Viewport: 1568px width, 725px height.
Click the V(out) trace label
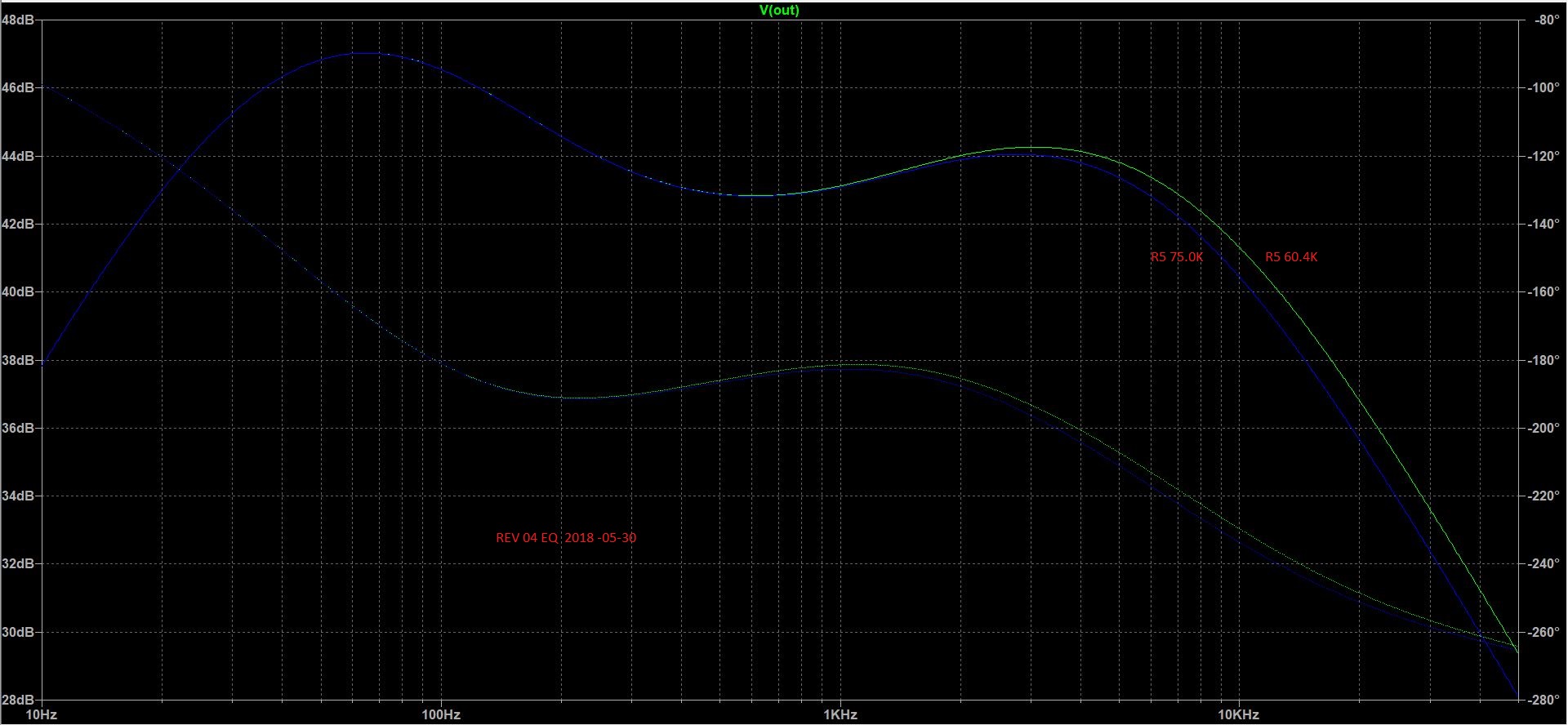(779, 10)
